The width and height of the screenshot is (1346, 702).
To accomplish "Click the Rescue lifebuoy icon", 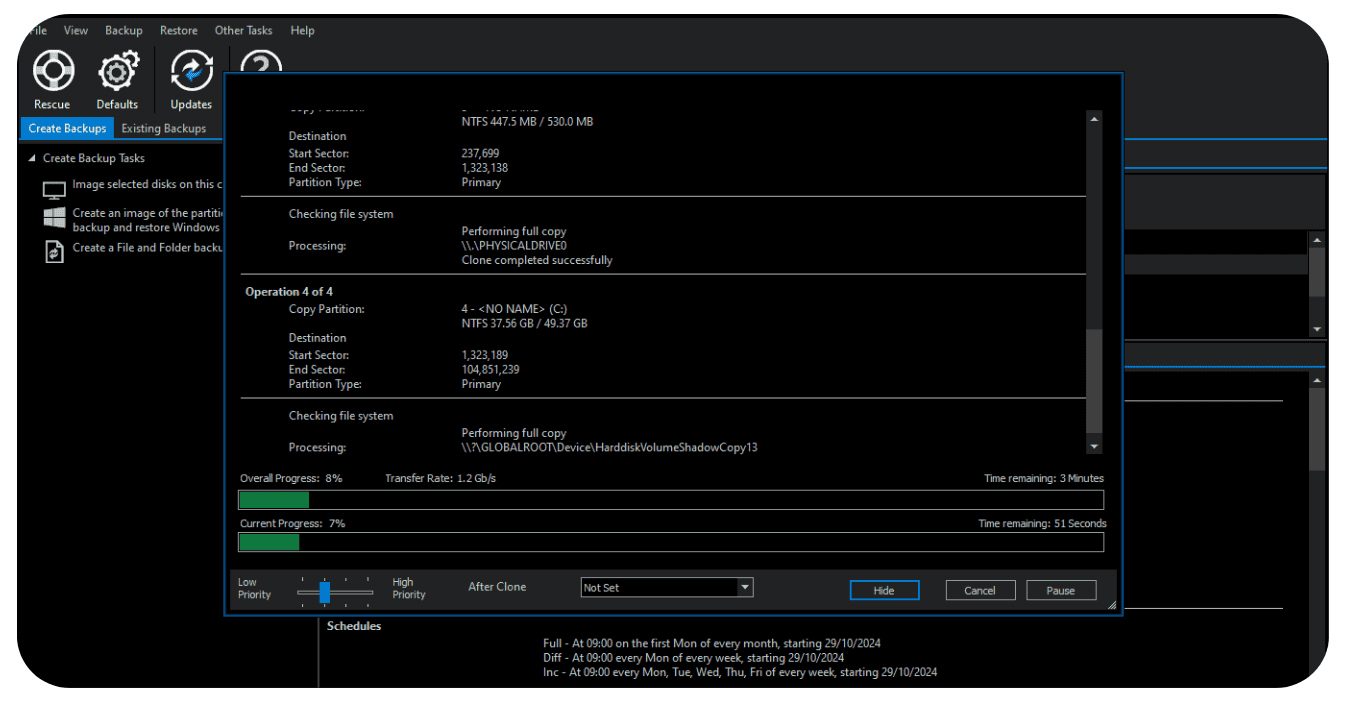I will click(51, 72).
